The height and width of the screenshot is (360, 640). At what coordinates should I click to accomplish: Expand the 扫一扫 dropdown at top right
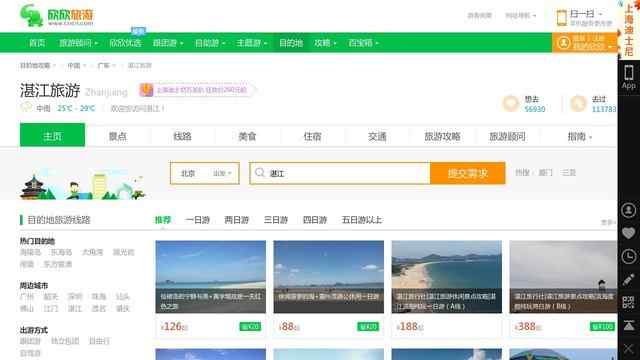pos(586,14)
